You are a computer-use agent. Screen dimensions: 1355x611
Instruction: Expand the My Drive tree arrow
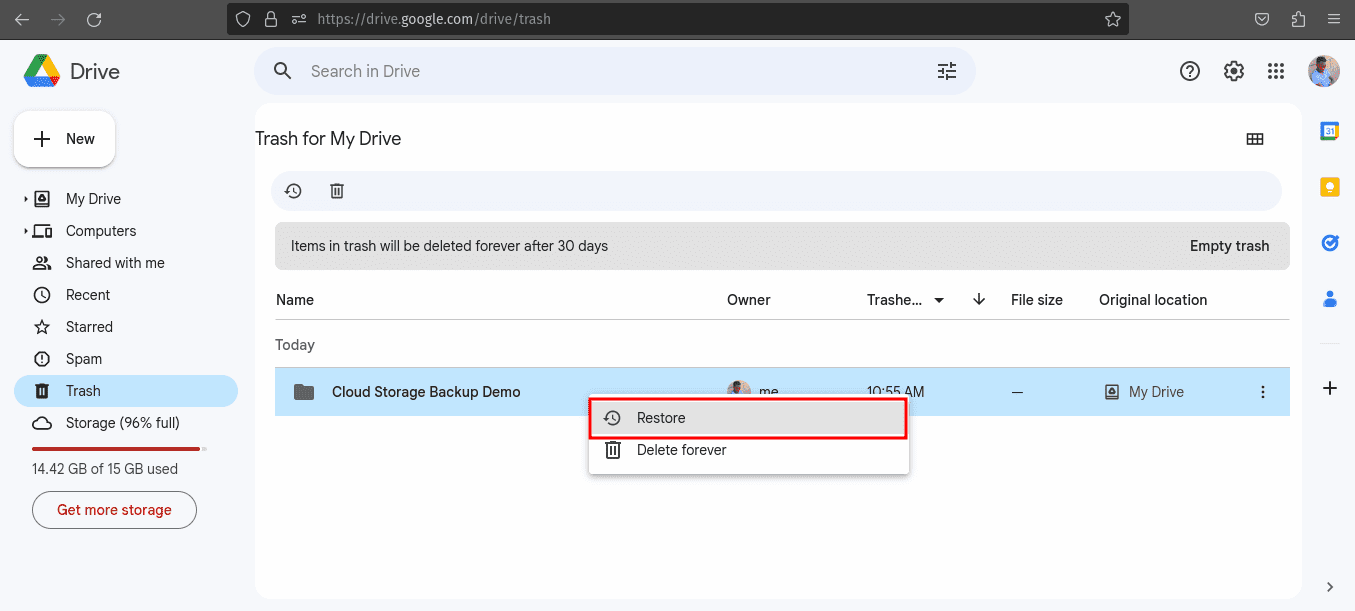[x=26, y=199]
